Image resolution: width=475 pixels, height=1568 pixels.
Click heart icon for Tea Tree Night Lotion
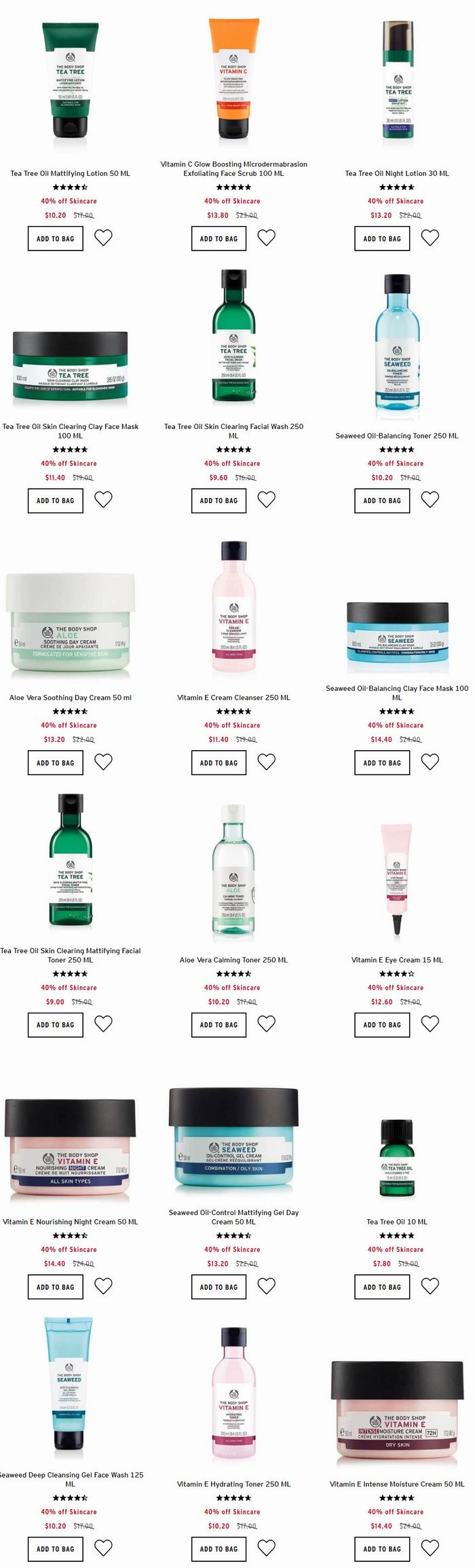click(430, 238)
